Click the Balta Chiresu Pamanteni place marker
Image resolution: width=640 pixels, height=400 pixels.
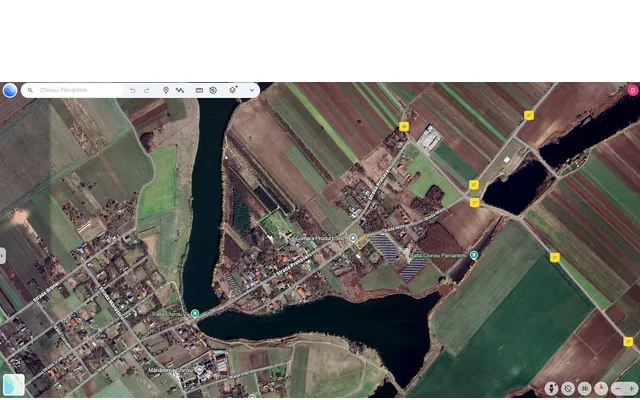click(474, 255)
